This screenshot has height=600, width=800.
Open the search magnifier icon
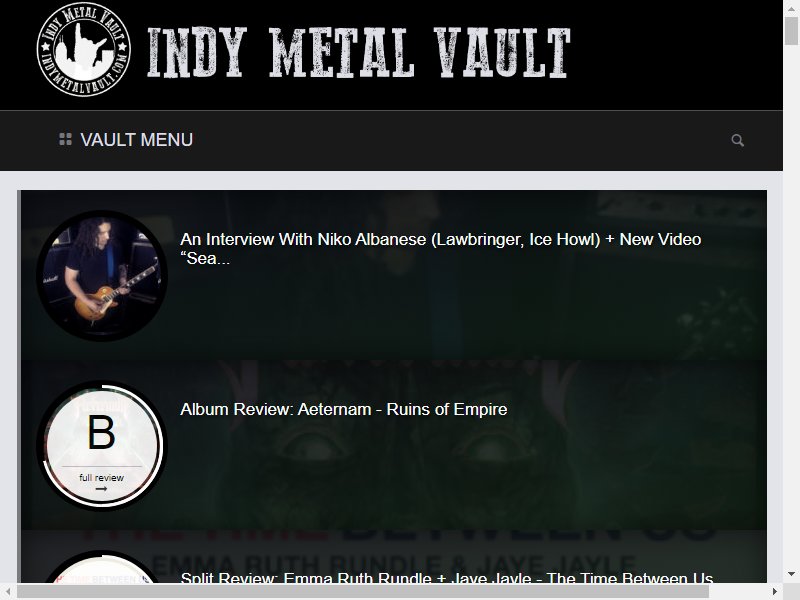[x=737, y=140]
